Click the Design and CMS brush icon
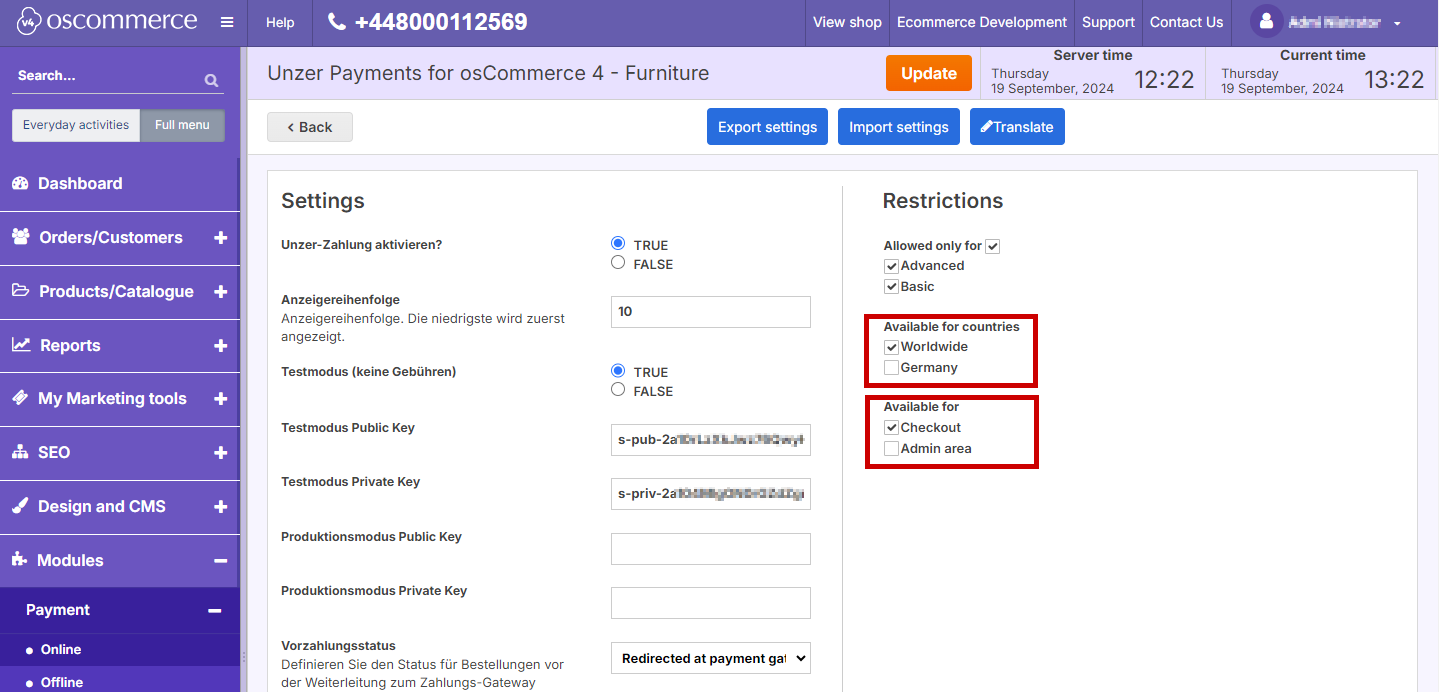This screenshot has height=692, width=1439. pos(20,506)
